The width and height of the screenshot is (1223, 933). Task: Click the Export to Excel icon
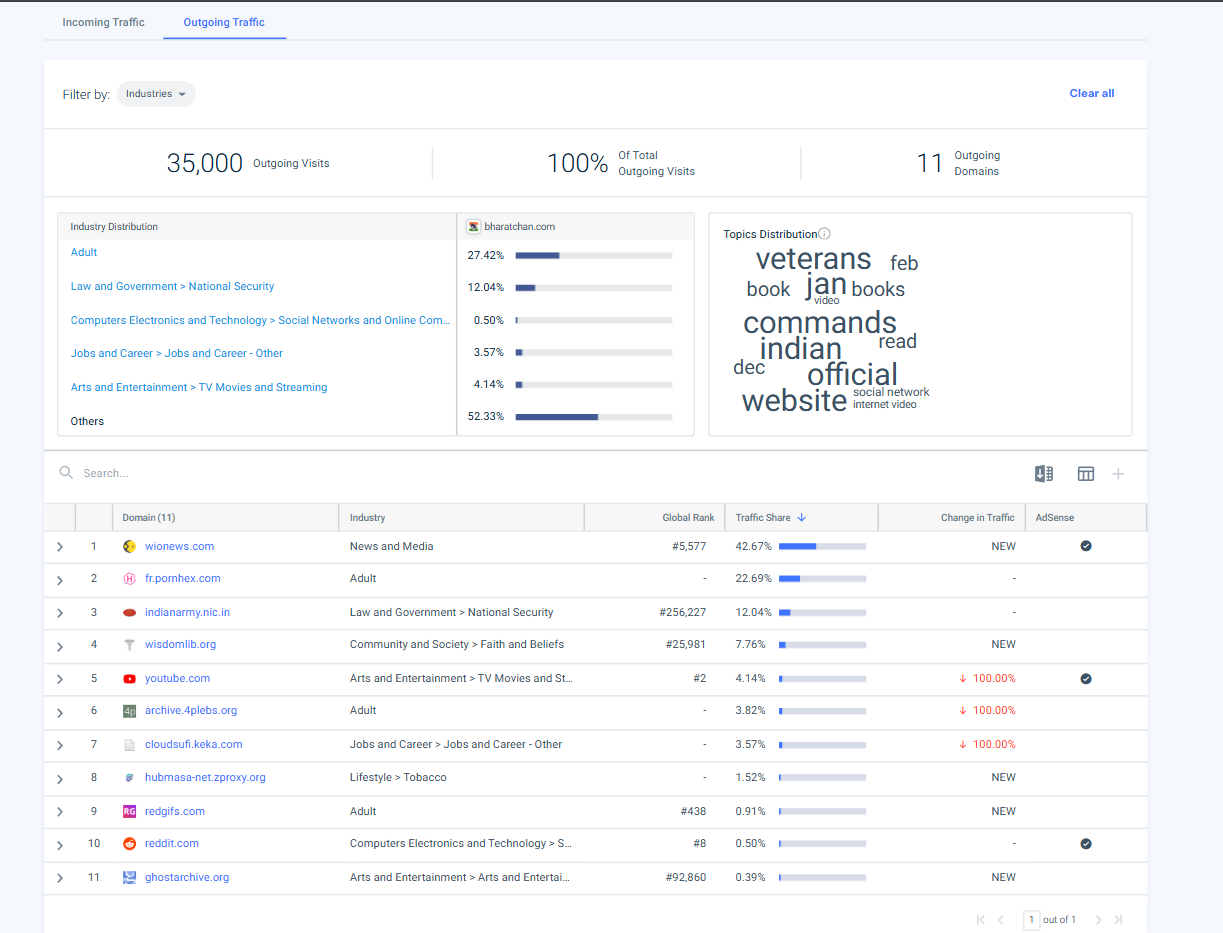point(1043,474)
